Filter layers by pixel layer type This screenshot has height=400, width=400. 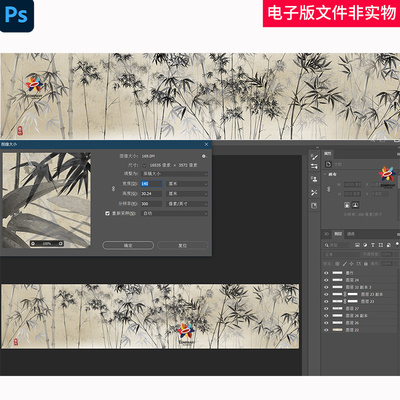[x=357, y=245]
